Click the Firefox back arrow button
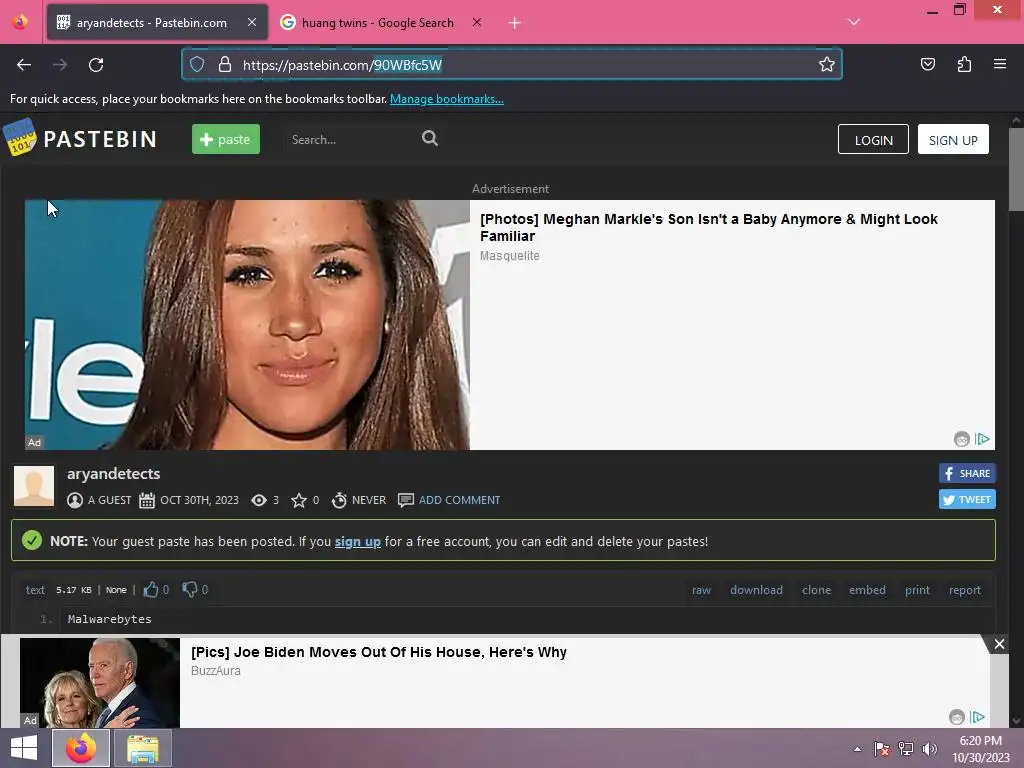Image resolution: width=1024 pixels, height=768 pixels. click(x=24, y=65)
